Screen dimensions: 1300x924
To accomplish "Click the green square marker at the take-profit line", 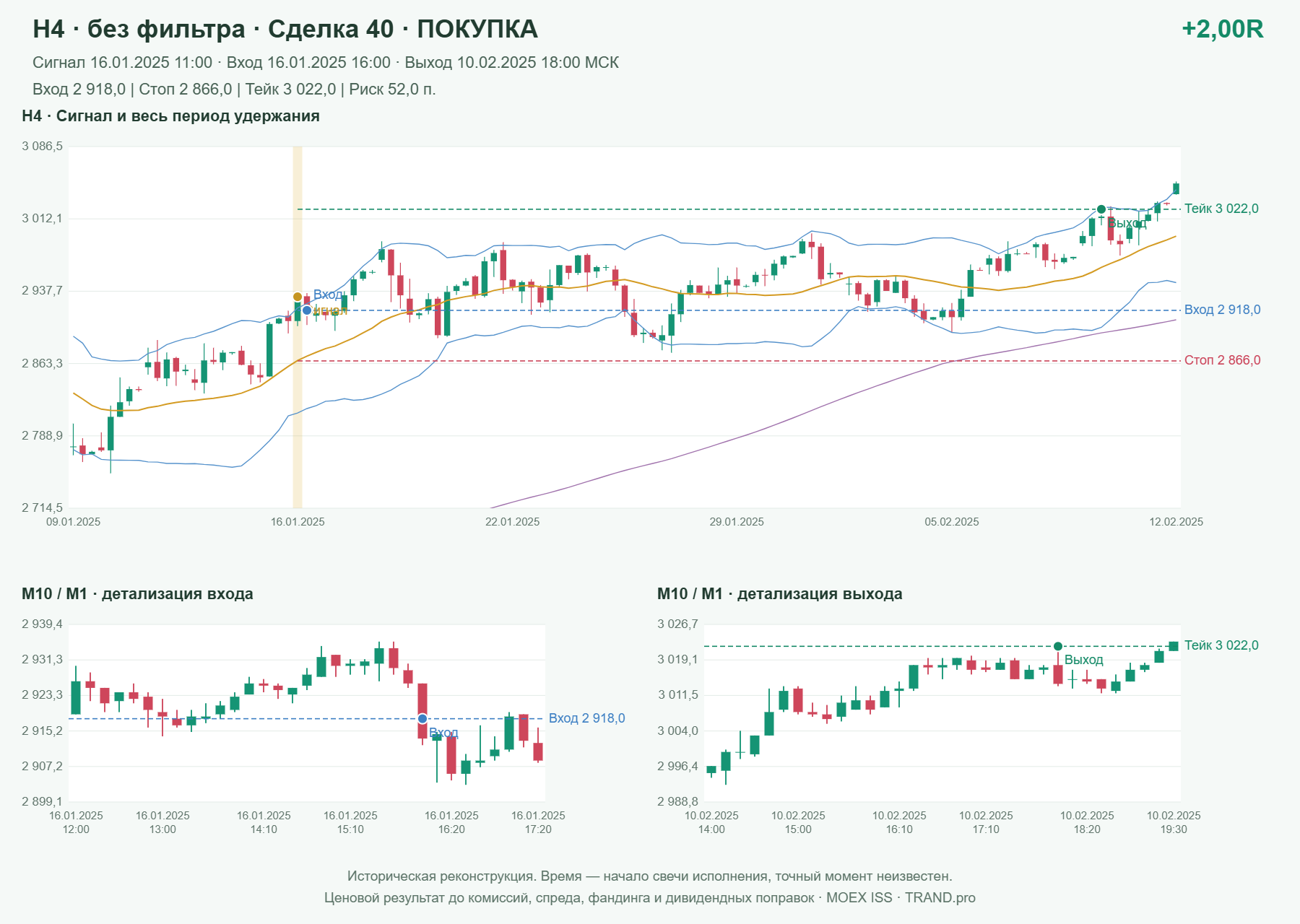I will point(1174,646).
